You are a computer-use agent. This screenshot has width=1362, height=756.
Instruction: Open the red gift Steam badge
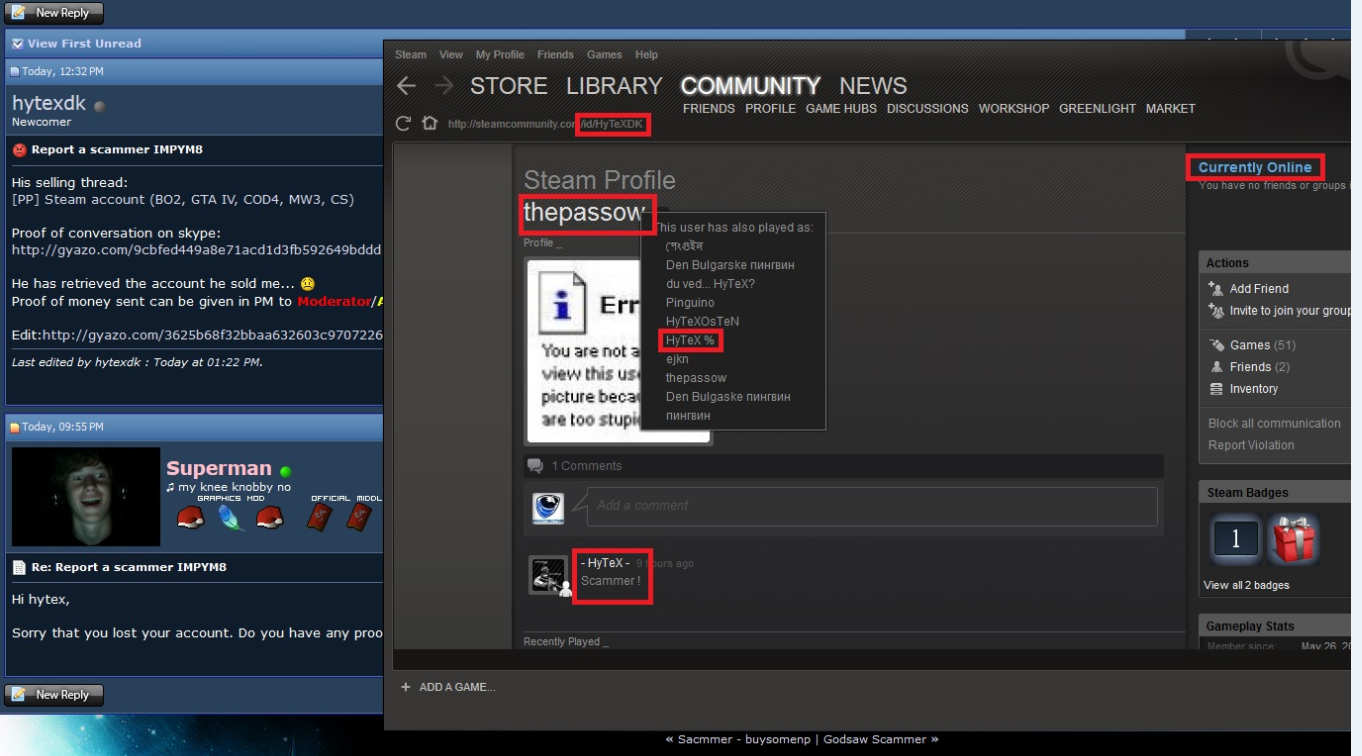pyautogui.click(x=1294, y=540)
